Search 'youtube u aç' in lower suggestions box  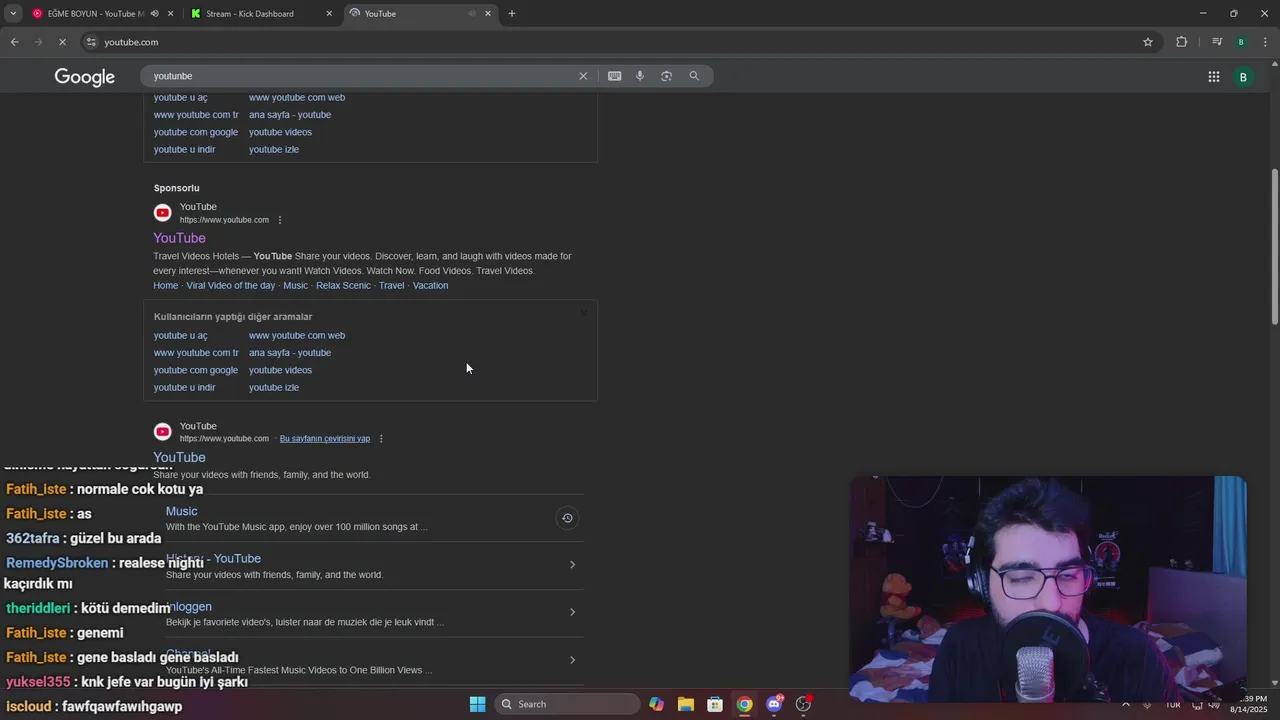(181, 335)
